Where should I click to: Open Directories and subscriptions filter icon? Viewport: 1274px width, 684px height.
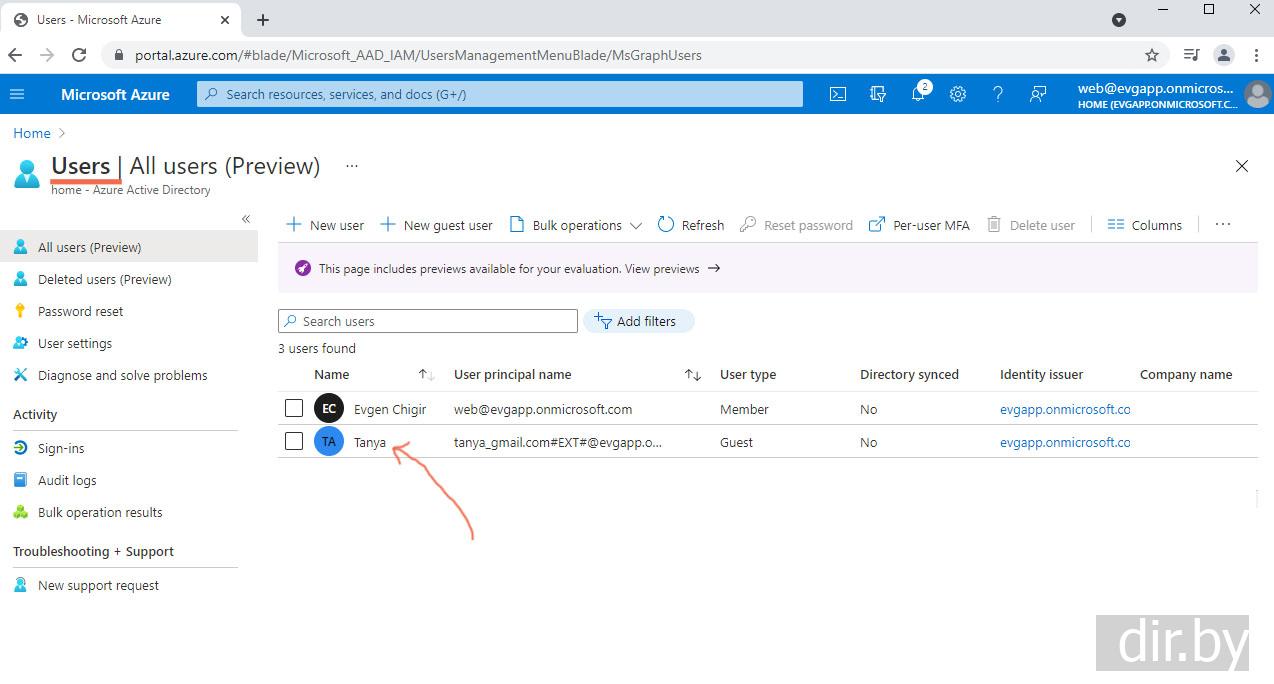[878, 94]
